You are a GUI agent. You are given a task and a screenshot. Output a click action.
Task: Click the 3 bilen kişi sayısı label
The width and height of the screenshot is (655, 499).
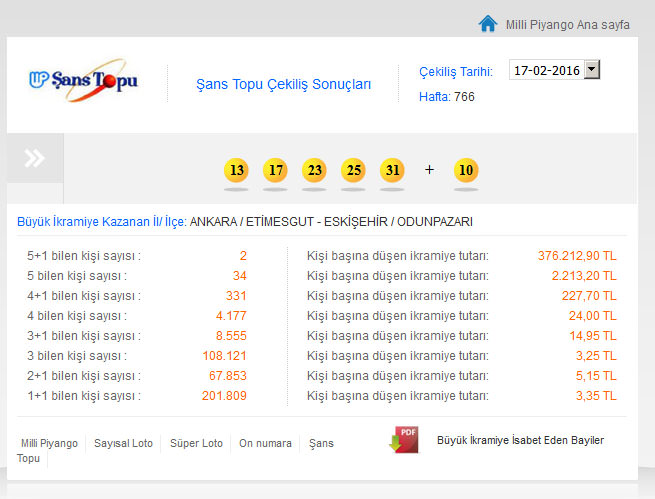77,356
